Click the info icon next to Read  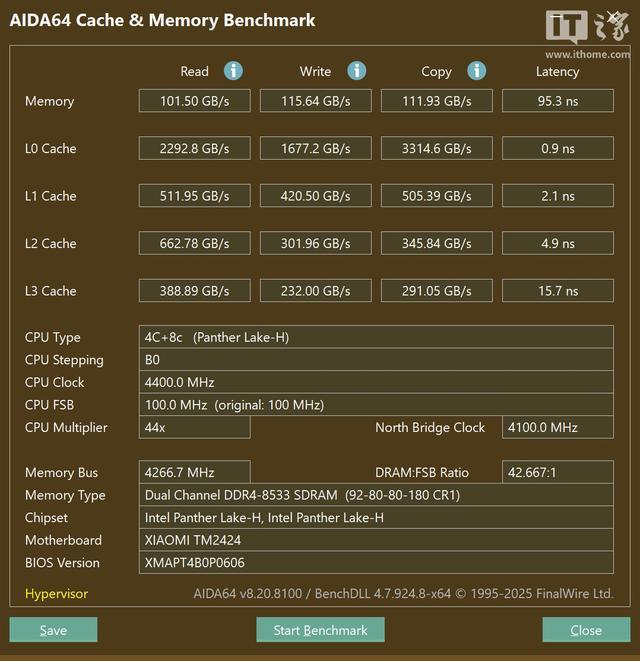click(x=233, y=71)
